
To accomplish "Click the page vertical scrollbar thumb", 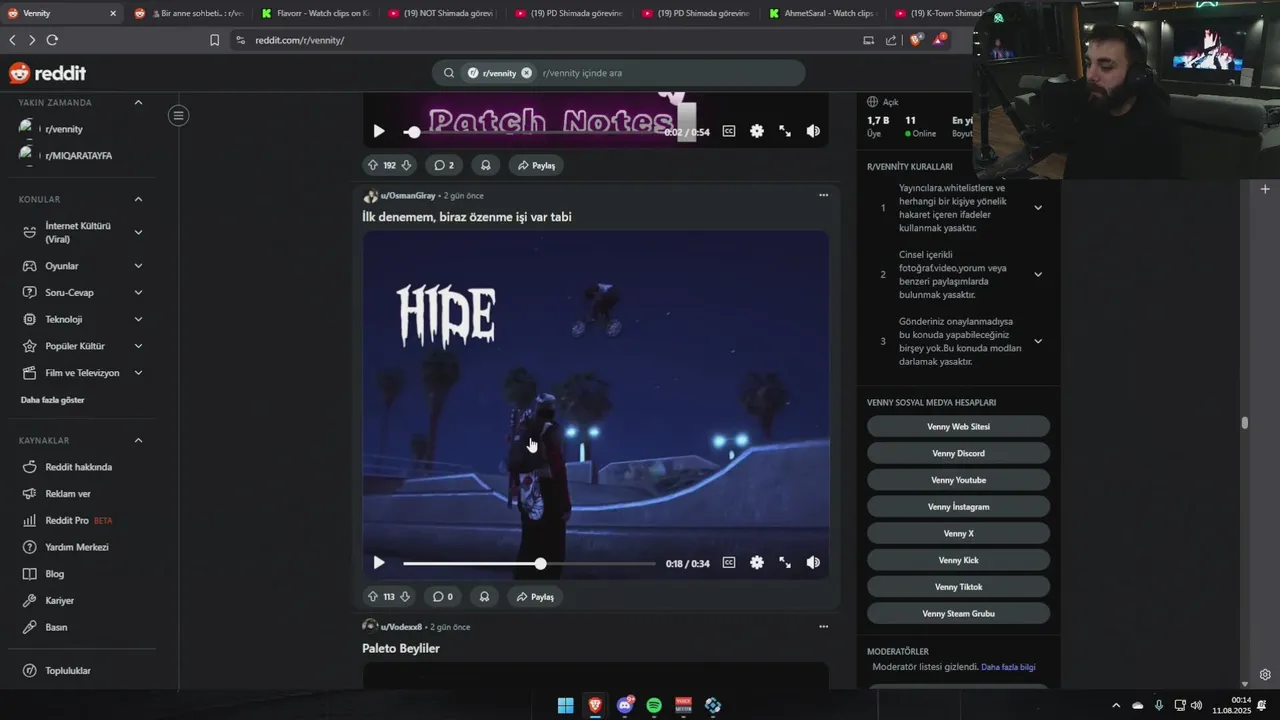I will coord(1245,423).
